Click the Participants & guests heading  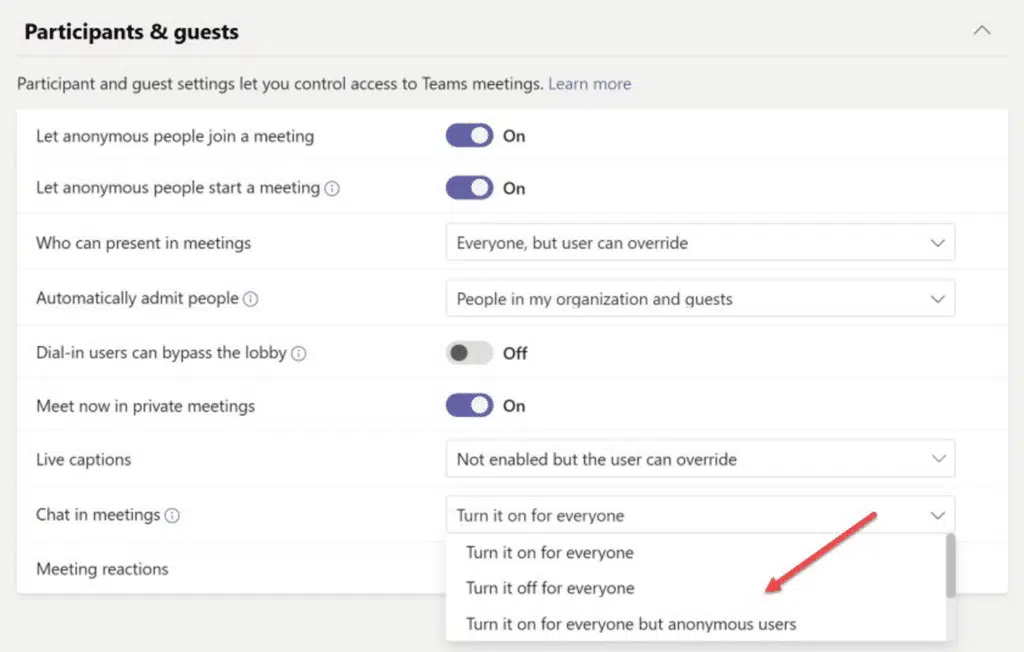tap(131, 31)
